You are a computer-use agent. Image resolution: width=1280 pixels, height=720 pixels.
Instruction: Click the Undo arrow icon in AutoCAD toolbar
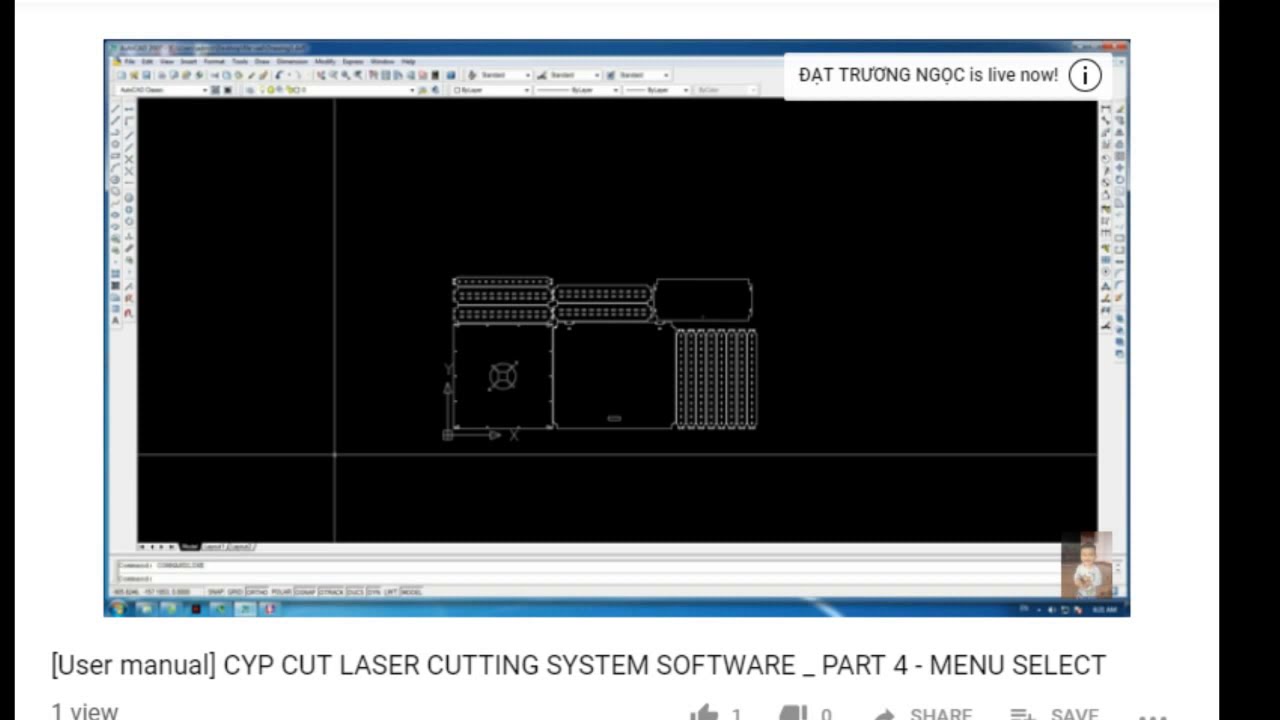point(279,75)
